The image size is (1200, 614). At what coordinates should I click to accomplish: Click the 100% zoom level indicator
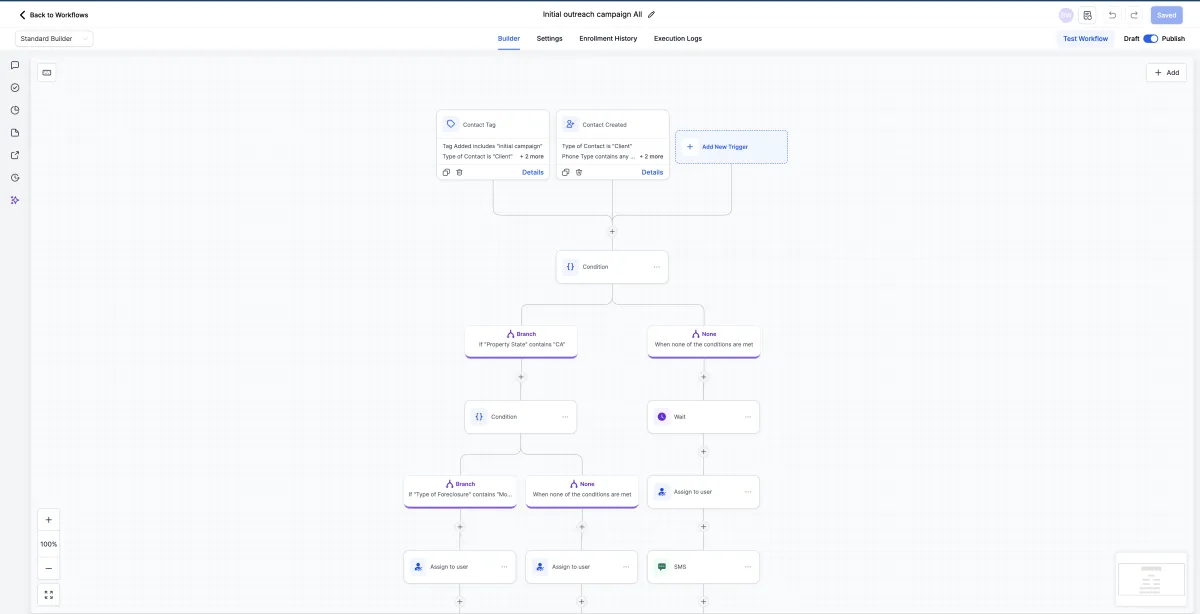[x=48, y=544]
